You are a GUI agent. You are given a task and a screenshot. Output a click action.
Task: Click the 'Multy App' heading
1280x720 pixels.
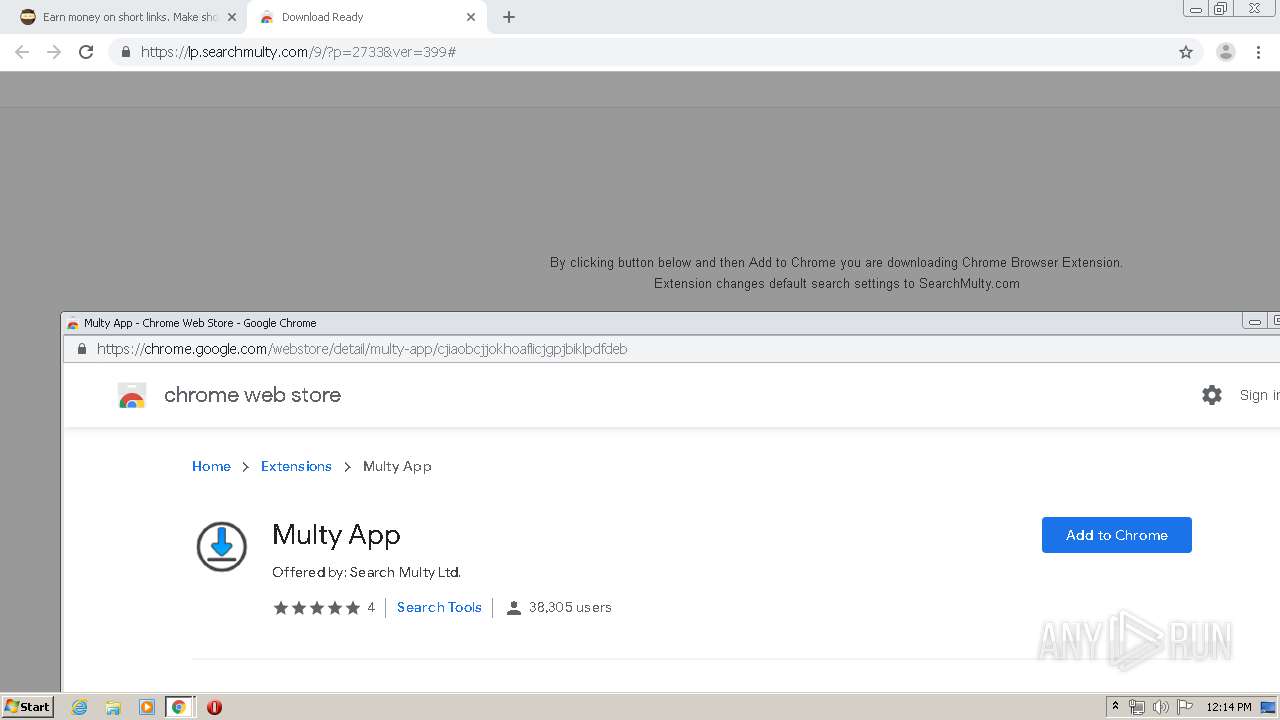(x=336, y=535)
